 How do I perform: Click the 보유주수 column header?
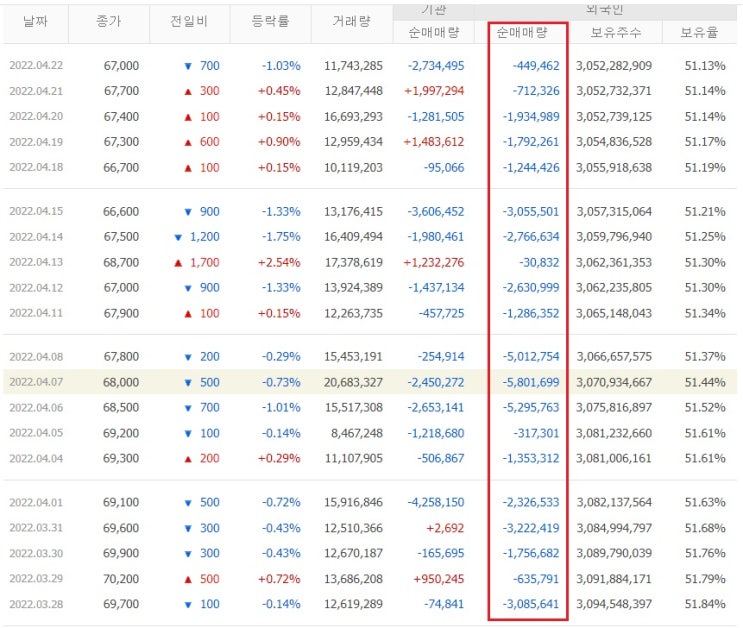(616, 33)
